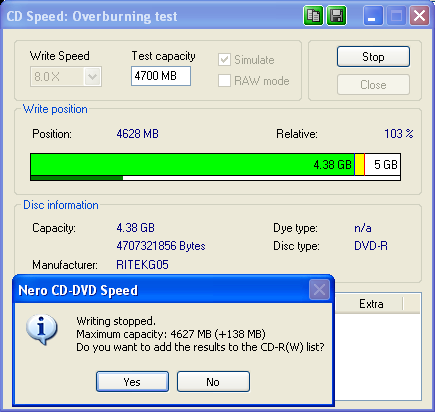Click the 4.38 GB bar label
435x412 pixels.
tap(332, 165)
